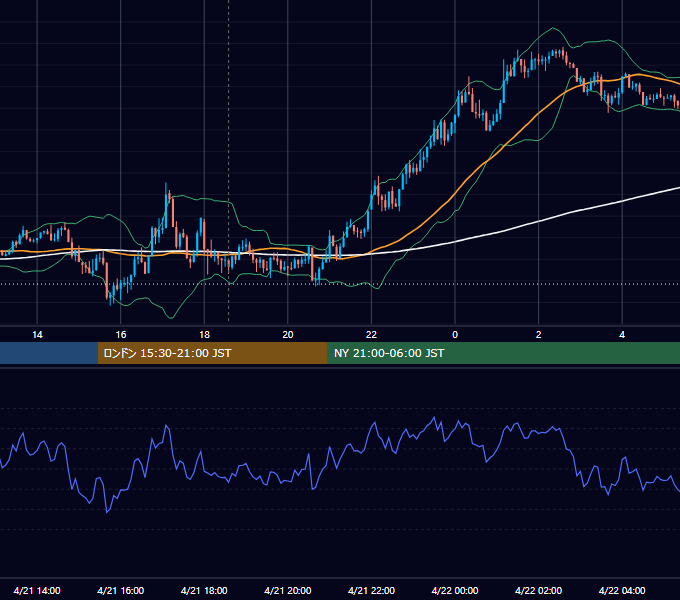
Task: Click the 4/22 00:00 date label
Action: pyautogui.click(x=455, y=590)
